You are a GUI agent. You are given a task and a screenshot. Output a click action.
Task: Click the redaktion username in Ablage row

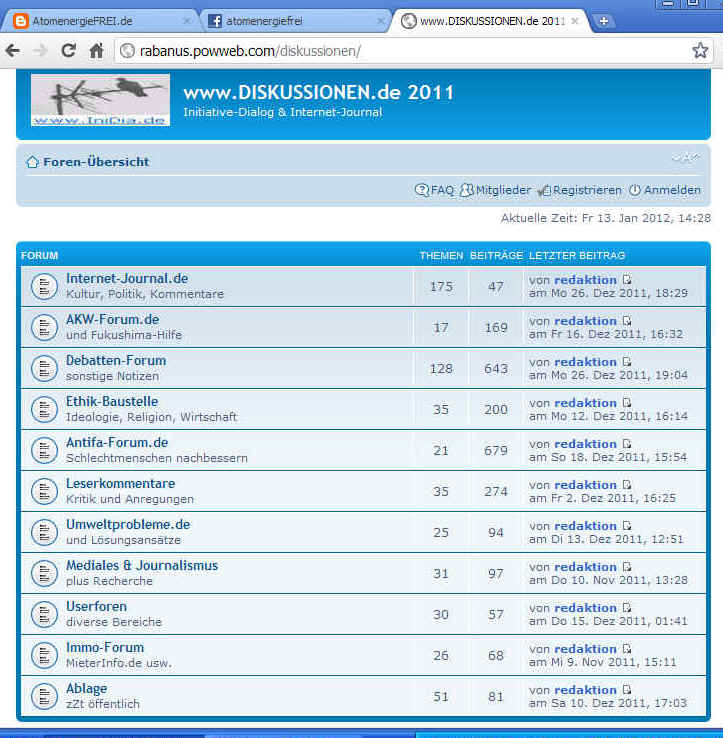(586, 690)
